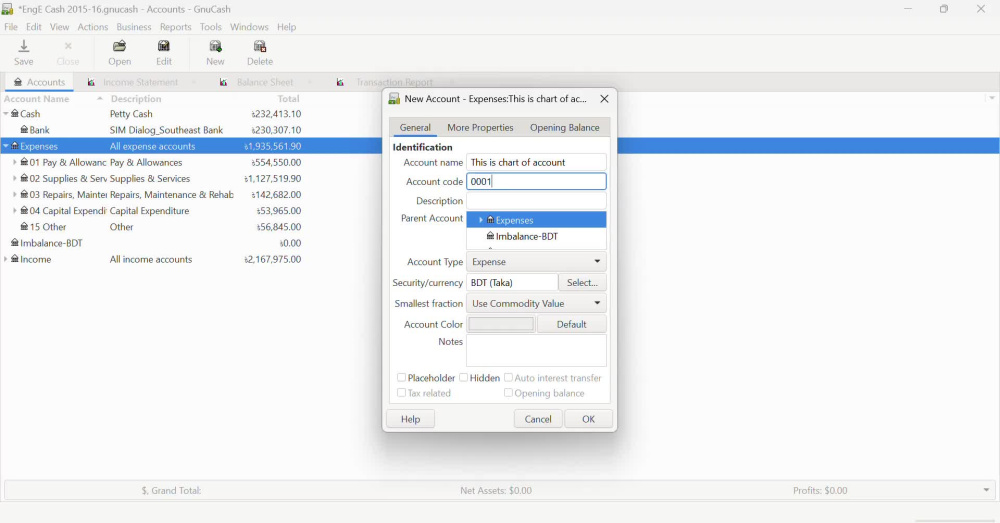The width and height of the screenshot is (1000, 523).
Task: Switch to the Opening Balance tab
Action: [564, 128]
